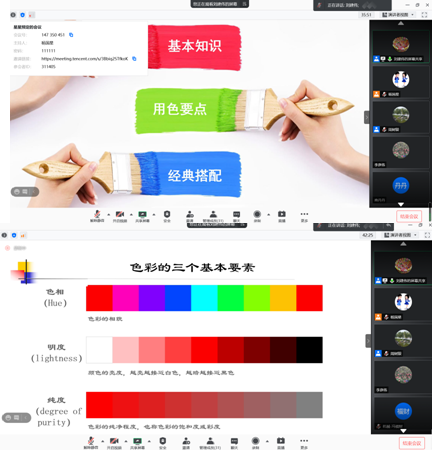The image size is (432, 450).
Task: Open the speaker view dropdown beside timer 35:51
Action: tap(398, 15)
